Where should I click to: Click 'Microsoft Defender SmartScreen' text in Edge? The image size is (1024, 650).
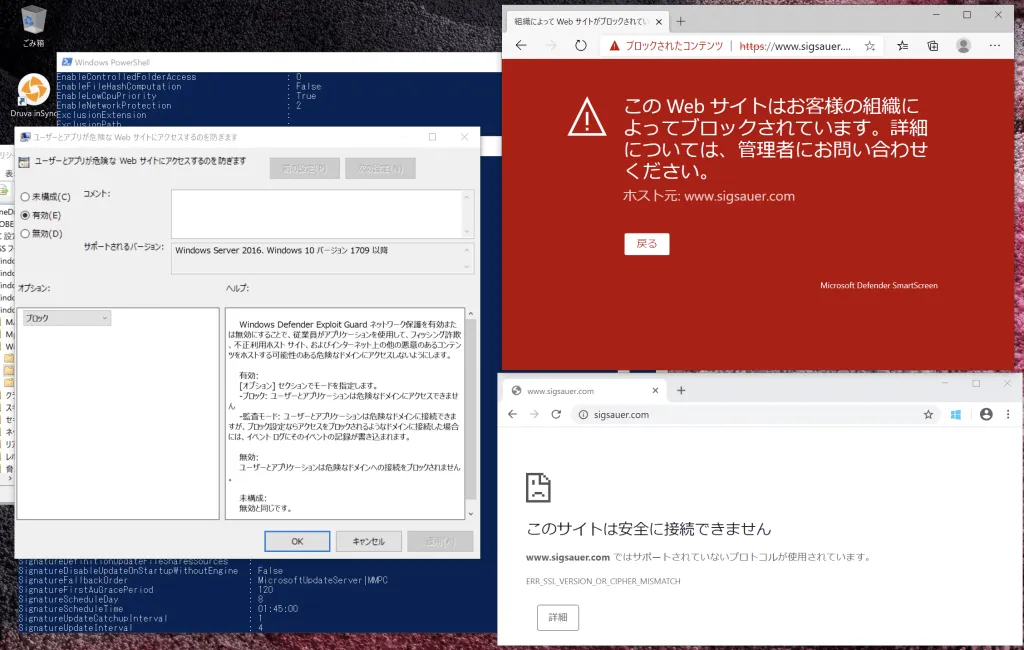coord(878,285)
